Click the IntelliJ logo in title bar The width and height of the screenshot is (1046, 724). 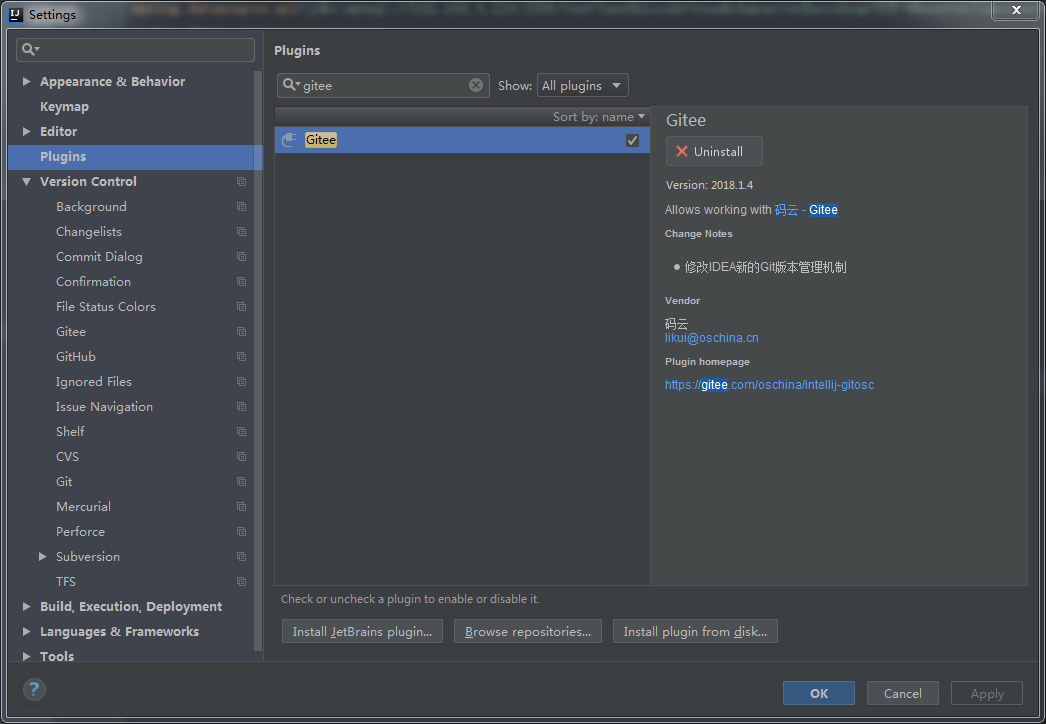(16, 14)
